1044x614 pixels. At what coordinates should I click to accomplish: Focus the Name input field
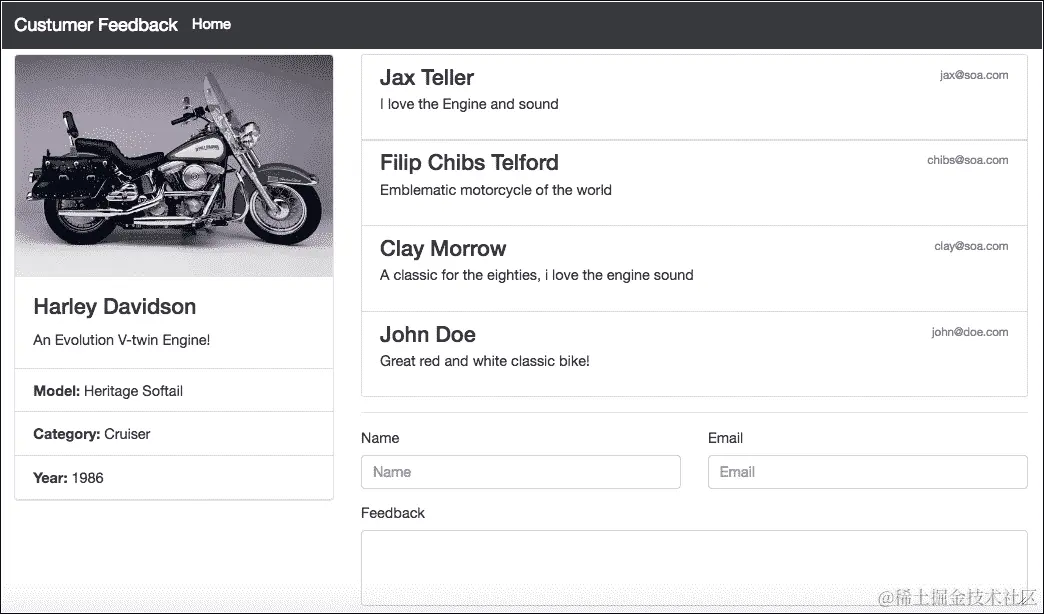[x=521, y=472]
